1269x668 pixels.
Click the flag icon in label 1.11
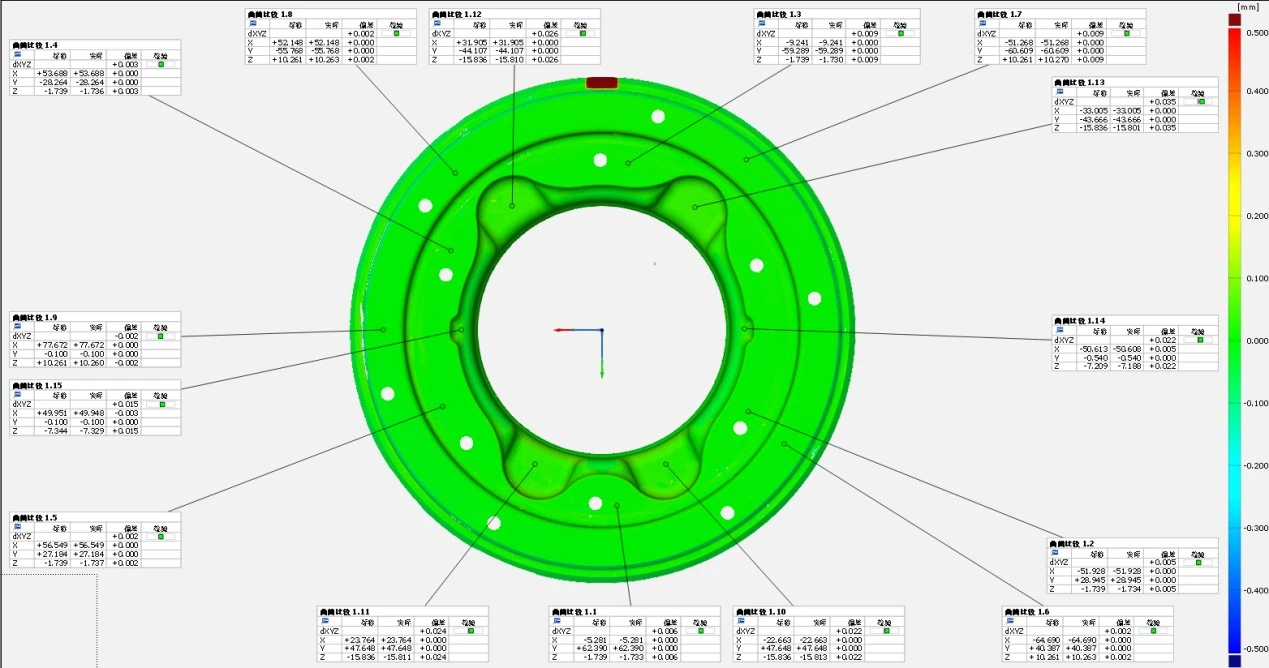coord(325,621)
